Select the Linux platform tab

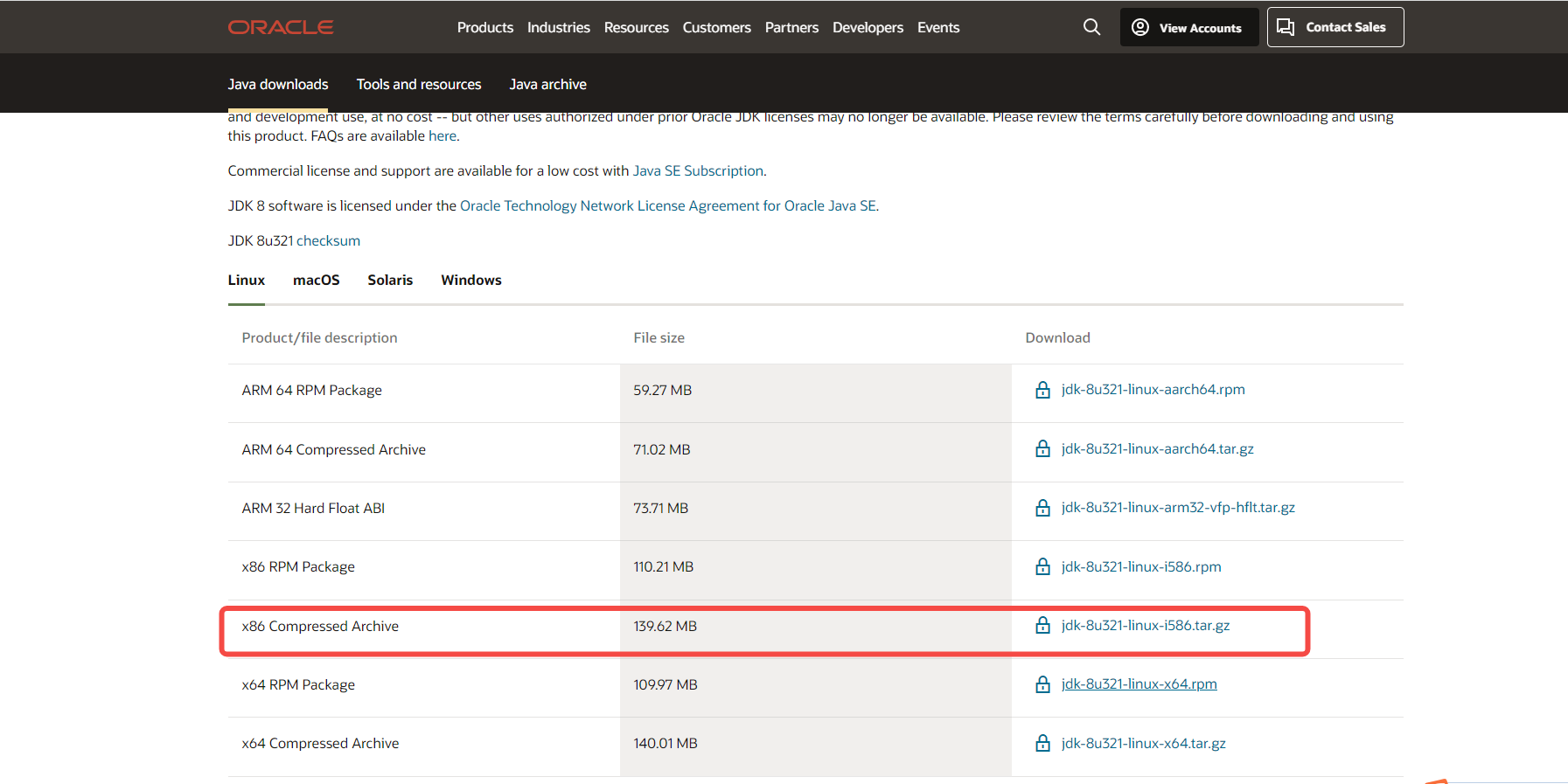click(247, 280)
